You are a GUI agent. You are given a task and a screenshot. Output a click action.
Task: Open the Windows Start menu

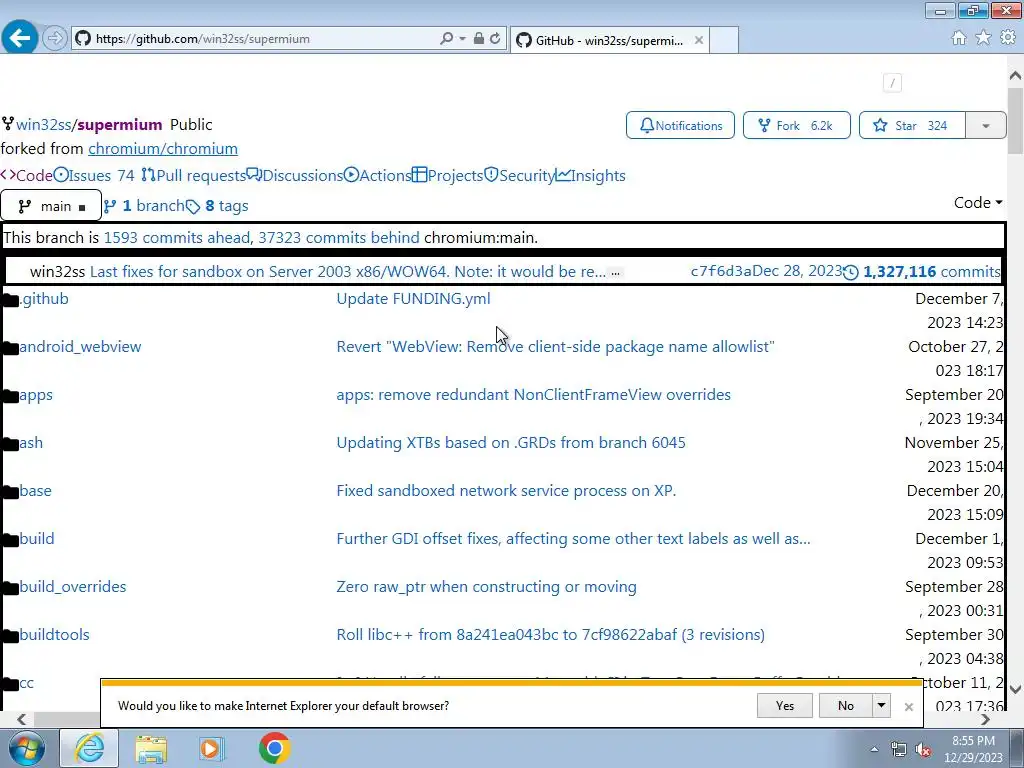point(25,748)
